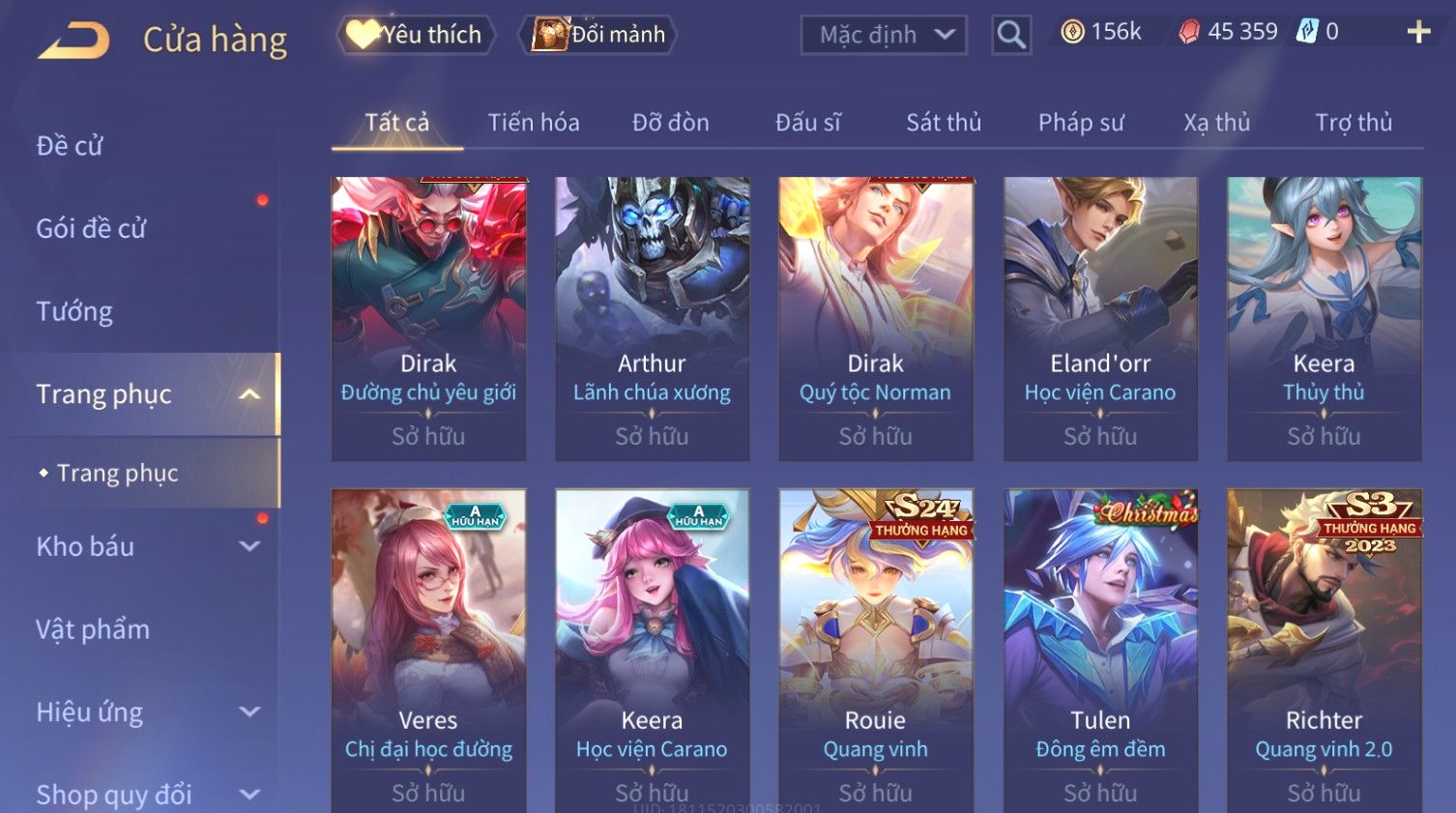Screen dimensions: 1456x813
Task: Open Arthur Lãnh chúa xương skin card
Action: click(x=652, y=318)
